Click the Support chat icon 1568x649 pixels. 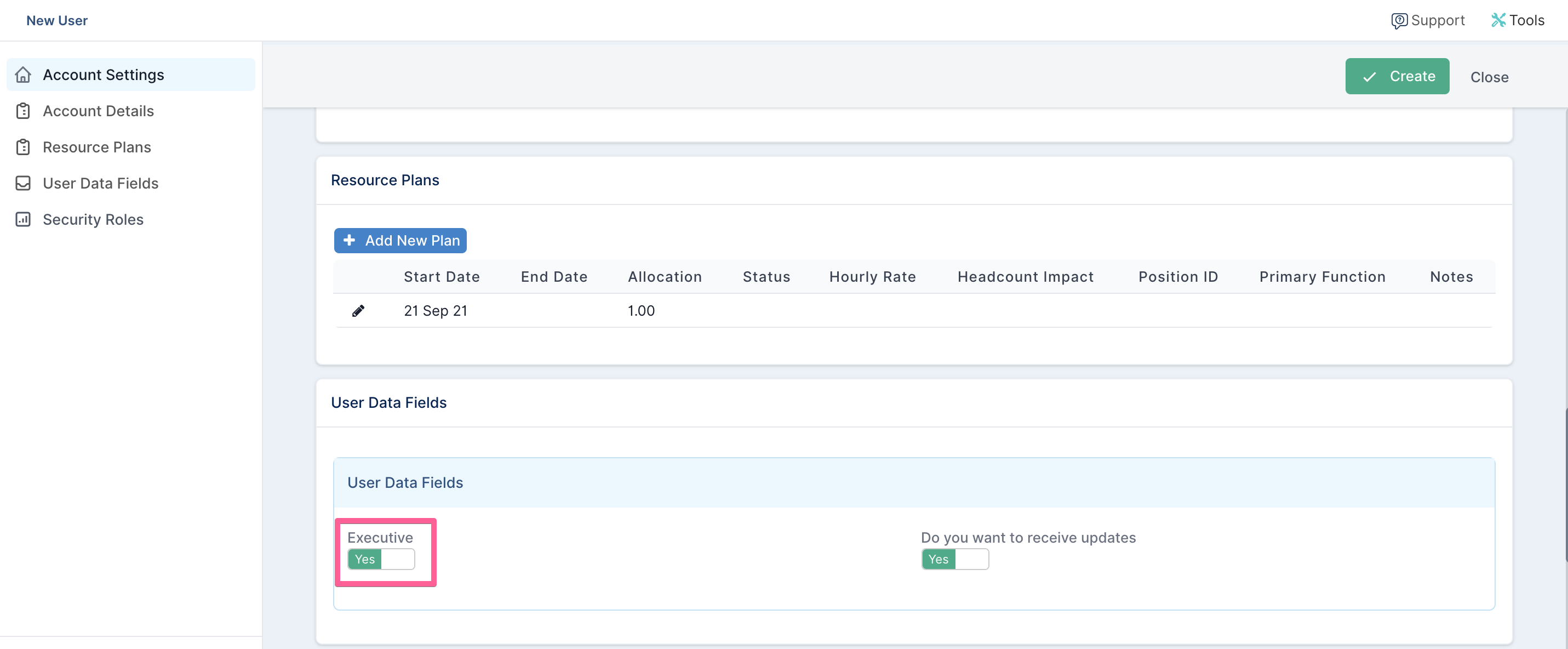1399,21
